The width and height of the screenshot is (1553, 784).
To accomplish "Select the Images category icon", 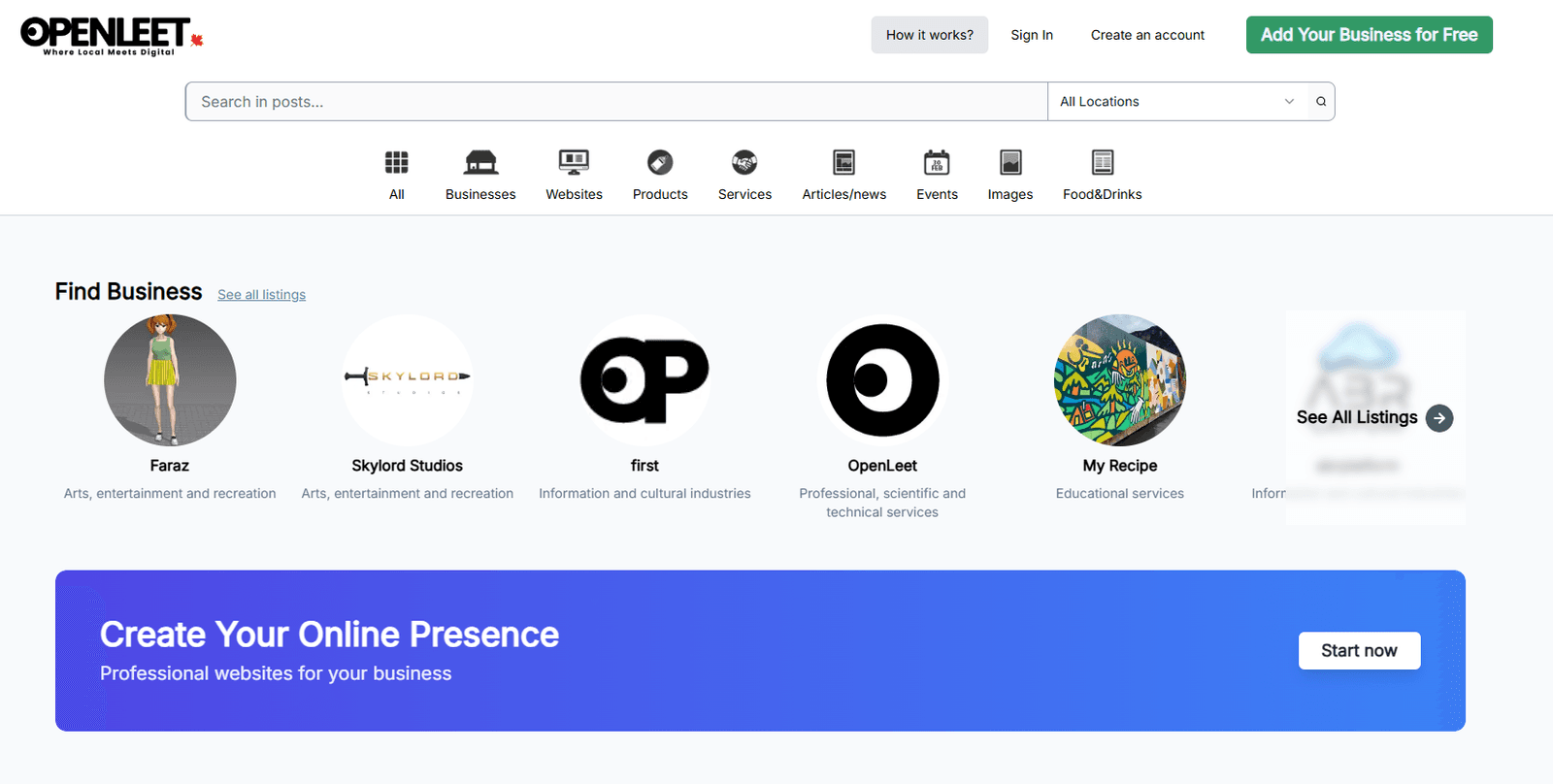I will tap(1010, 162).
